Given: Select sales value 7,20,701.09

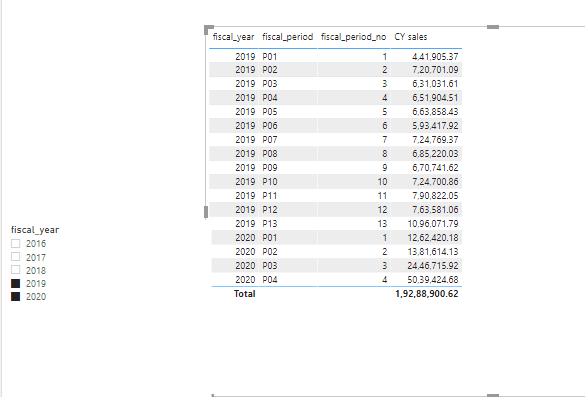Looking at the screenshot, I should click(x=435, y=70).
